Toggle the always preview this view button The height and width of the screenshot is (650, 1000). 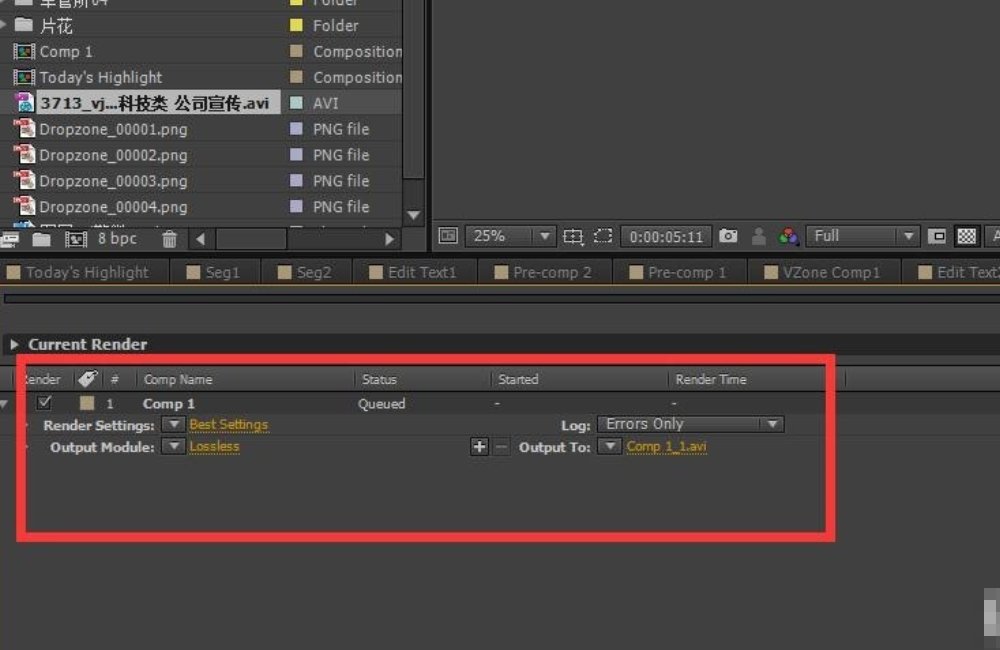[x=448, y=236]
